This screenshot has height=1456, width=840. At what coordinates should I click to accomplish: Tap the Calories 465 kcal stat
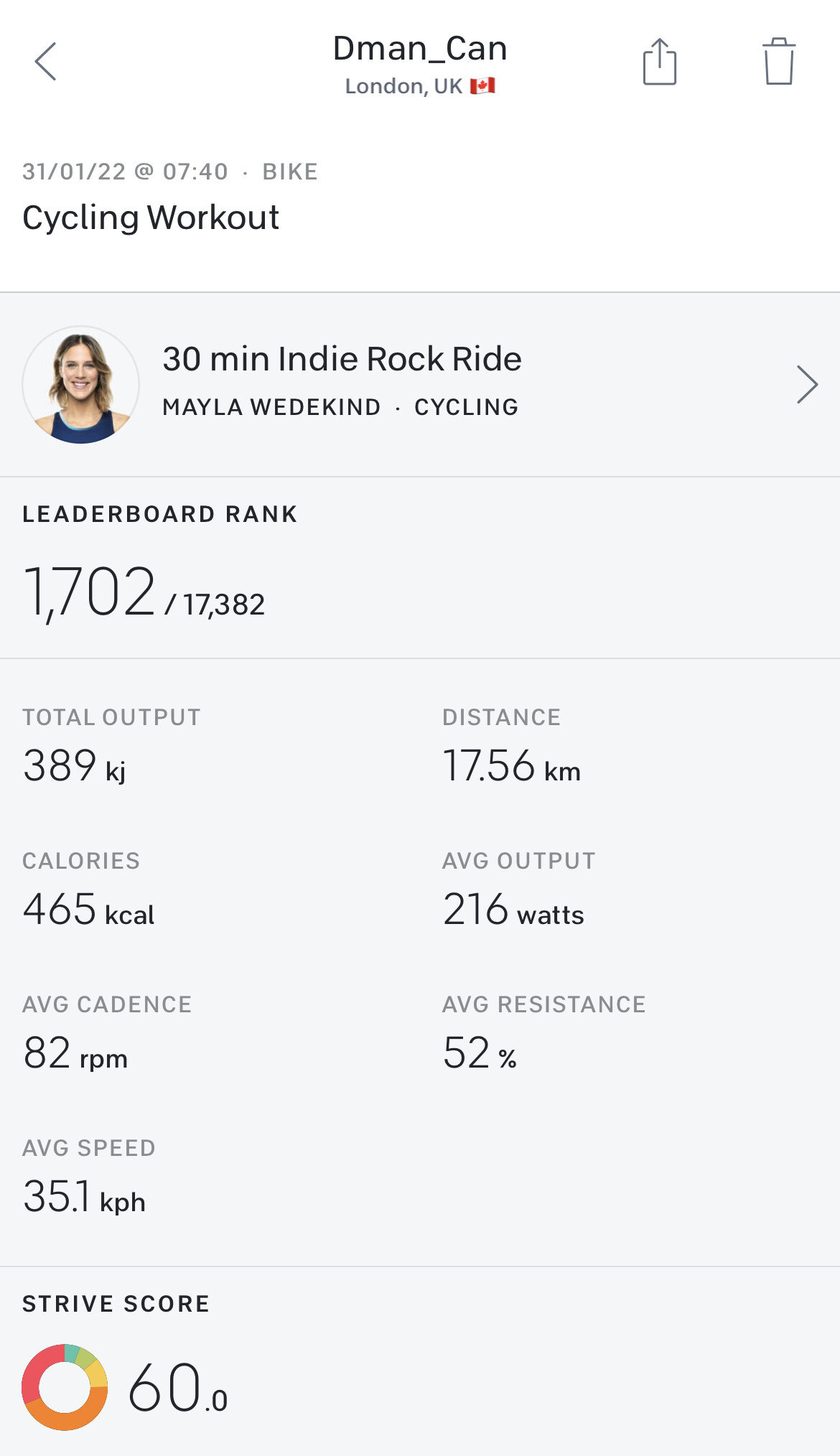[x=88, y=910]
